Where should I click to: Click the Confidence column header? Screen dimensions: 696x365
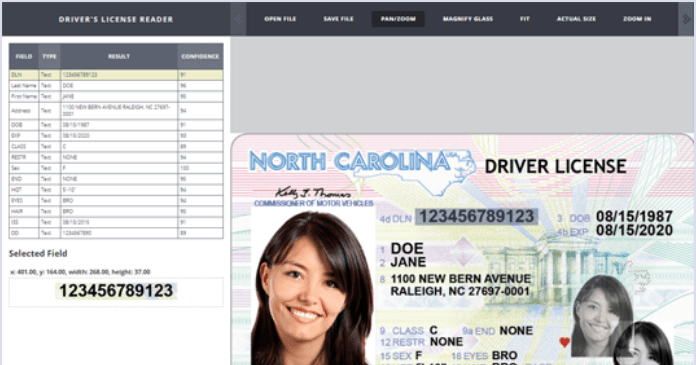pyautogui.click(x=200, y=56)
